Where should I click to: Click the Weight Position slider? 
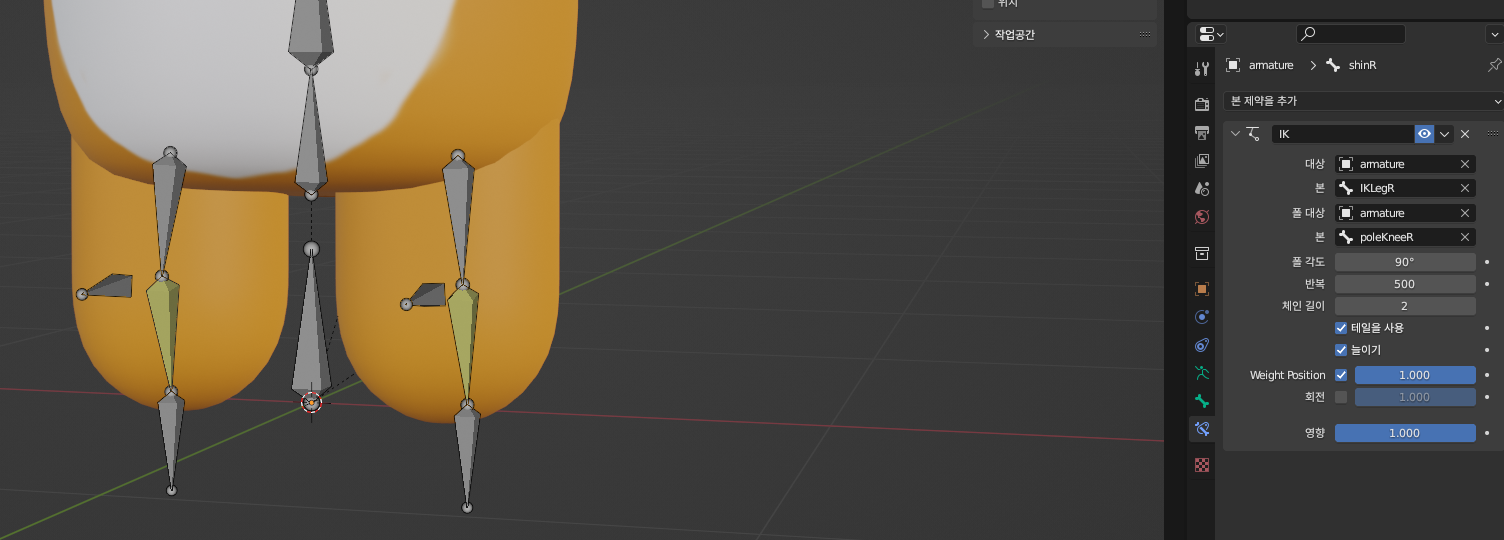tap(1415, 375)
